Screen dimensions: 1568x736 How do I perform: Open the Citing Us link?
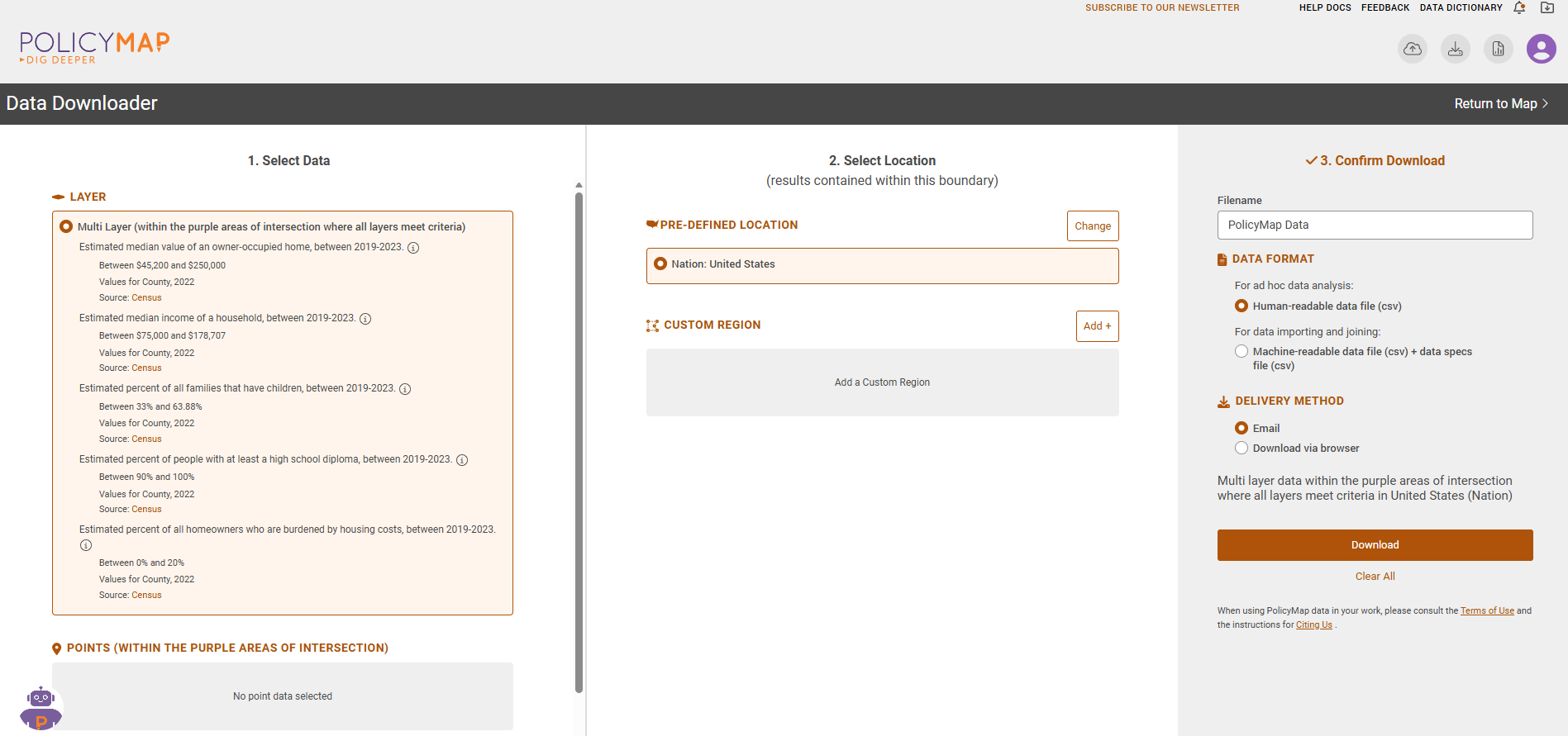pos(1313,625)
